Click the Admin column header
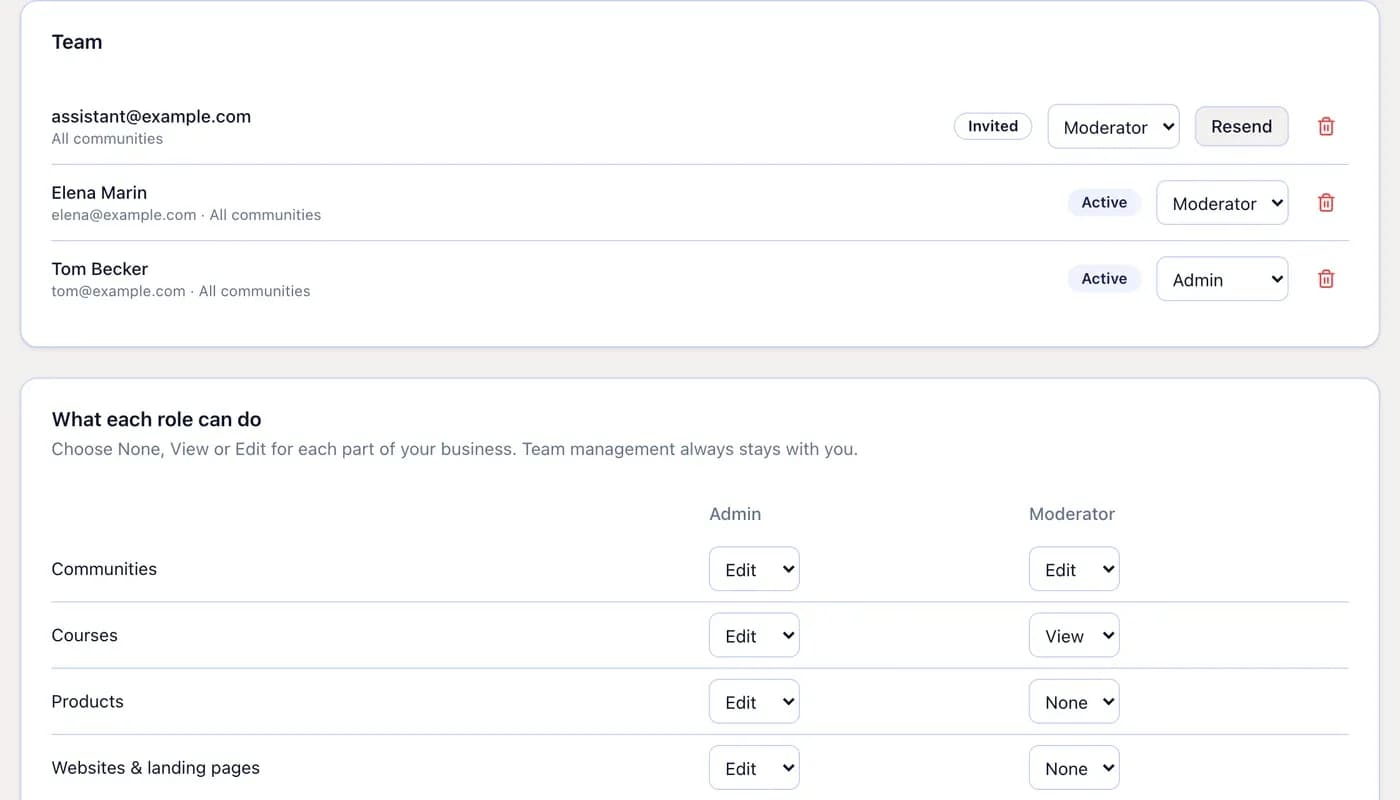This screenshot has height=800, width=1400. pos(735,514)
